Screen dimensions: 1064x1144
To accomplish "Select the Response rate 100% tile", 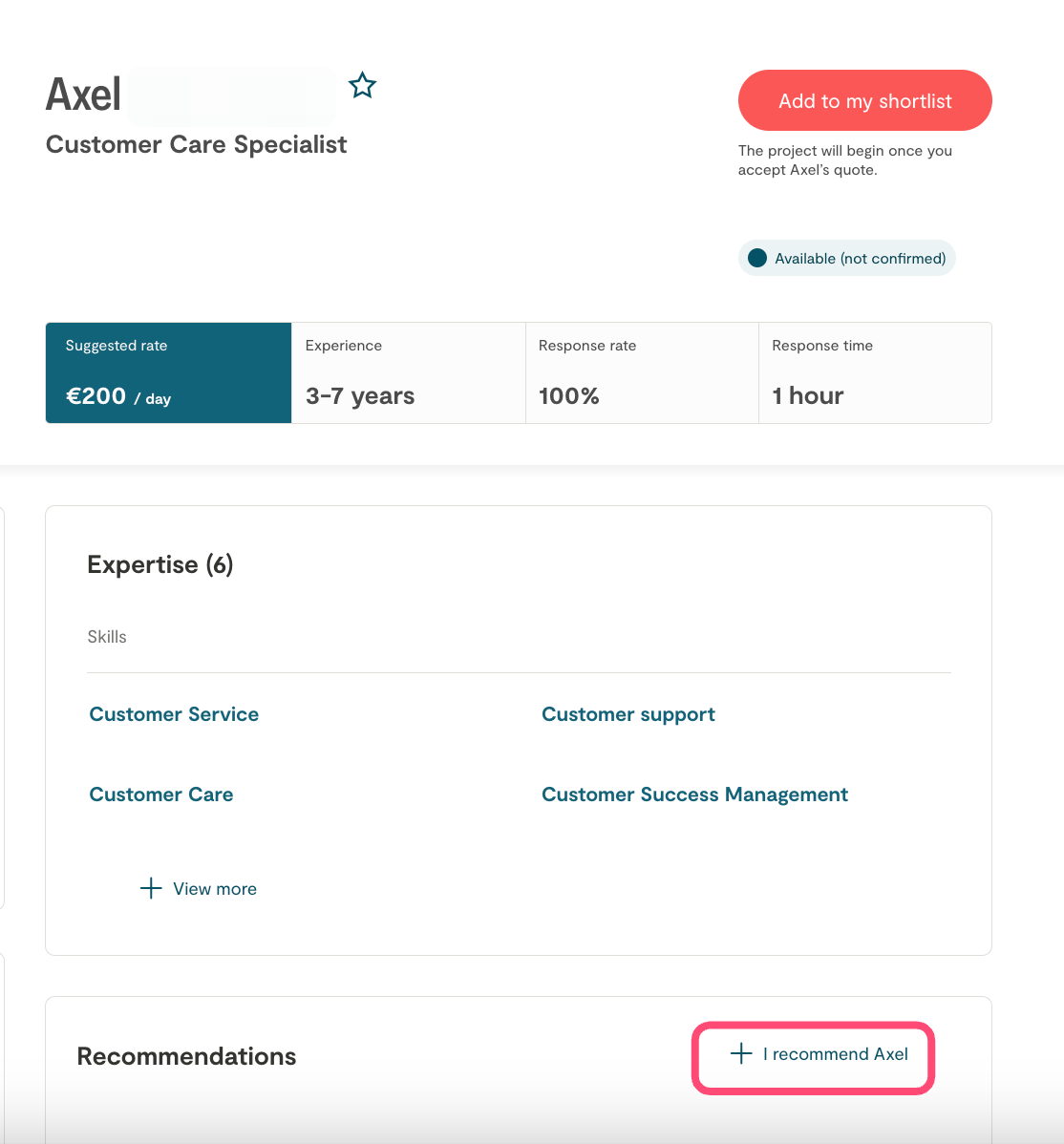I will click(x=642, y=372).
